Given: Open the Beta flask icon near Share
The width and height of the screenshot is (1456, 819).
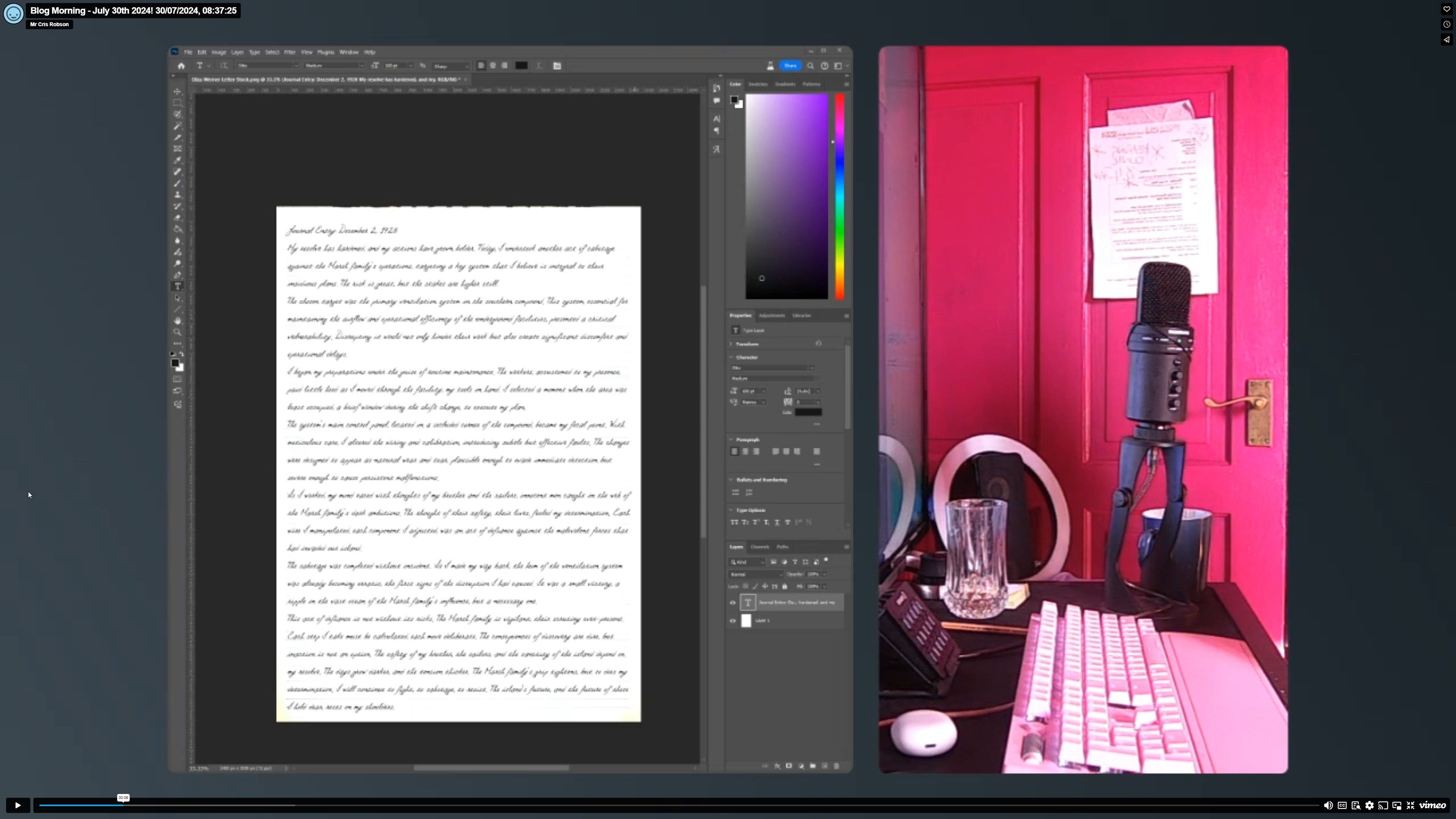Looking at the screenshot, I should [x=770, y=66].
